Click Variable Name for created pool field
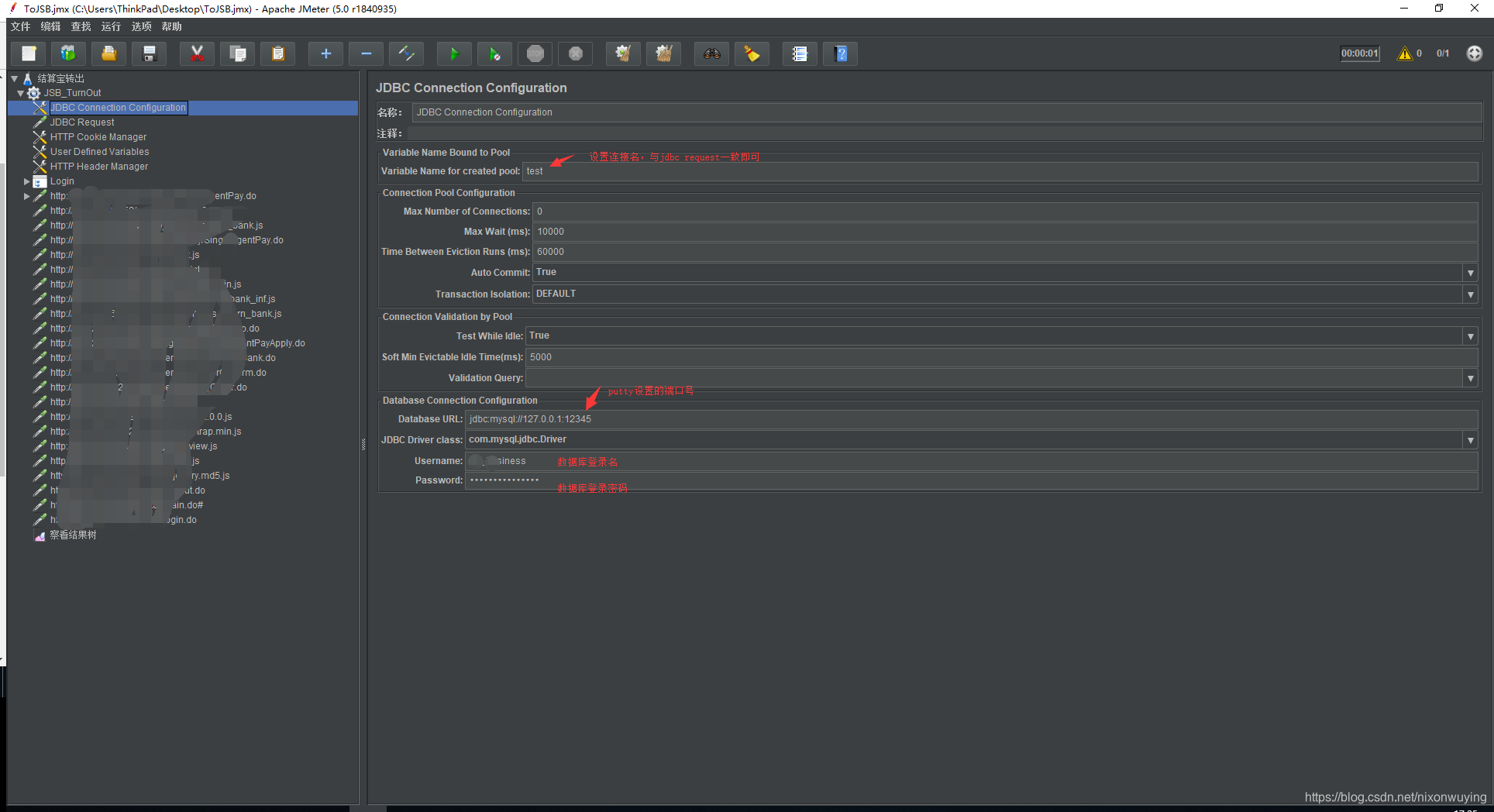 coord(1000,171)
